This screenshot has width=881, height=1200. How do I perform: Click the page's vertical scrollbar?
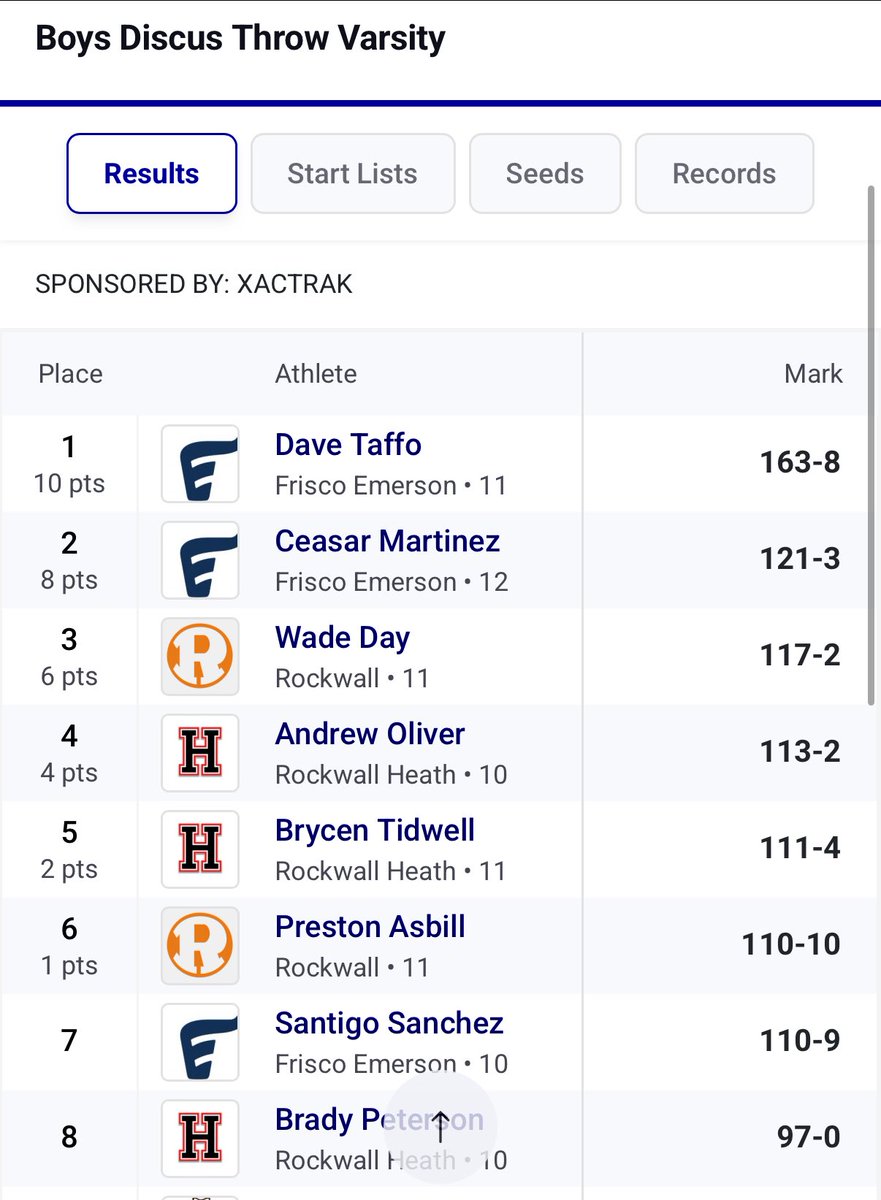tap(873, 445)
